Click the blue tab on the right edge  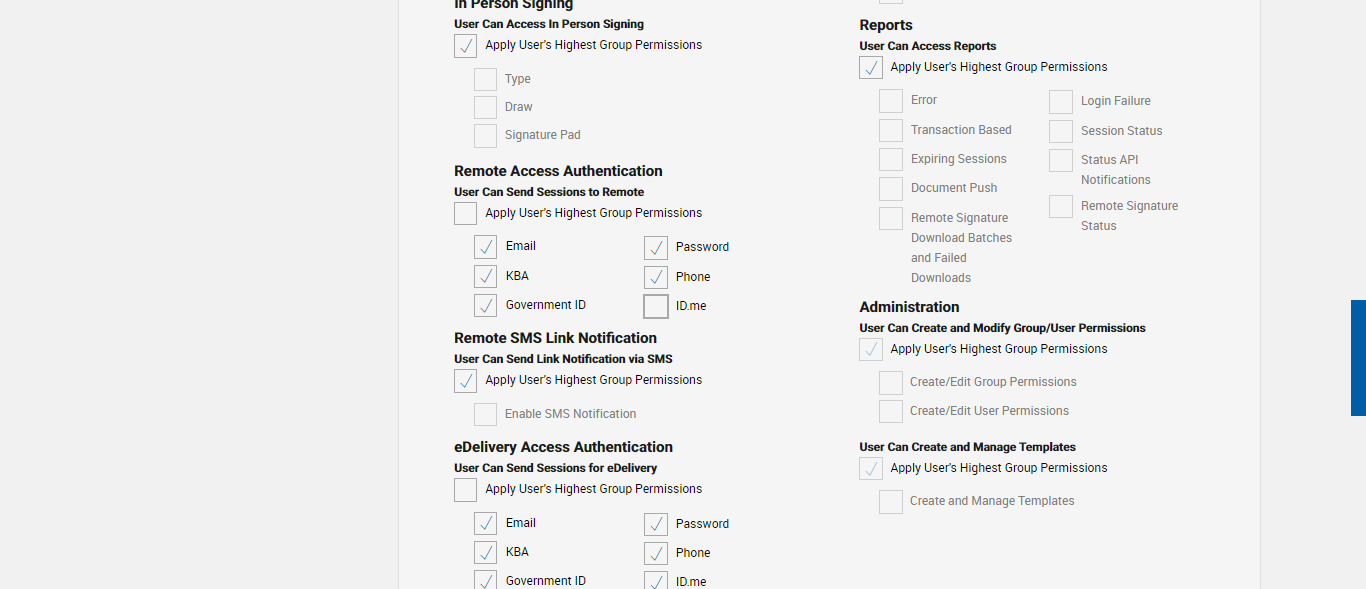click(x=1358, y=357)
